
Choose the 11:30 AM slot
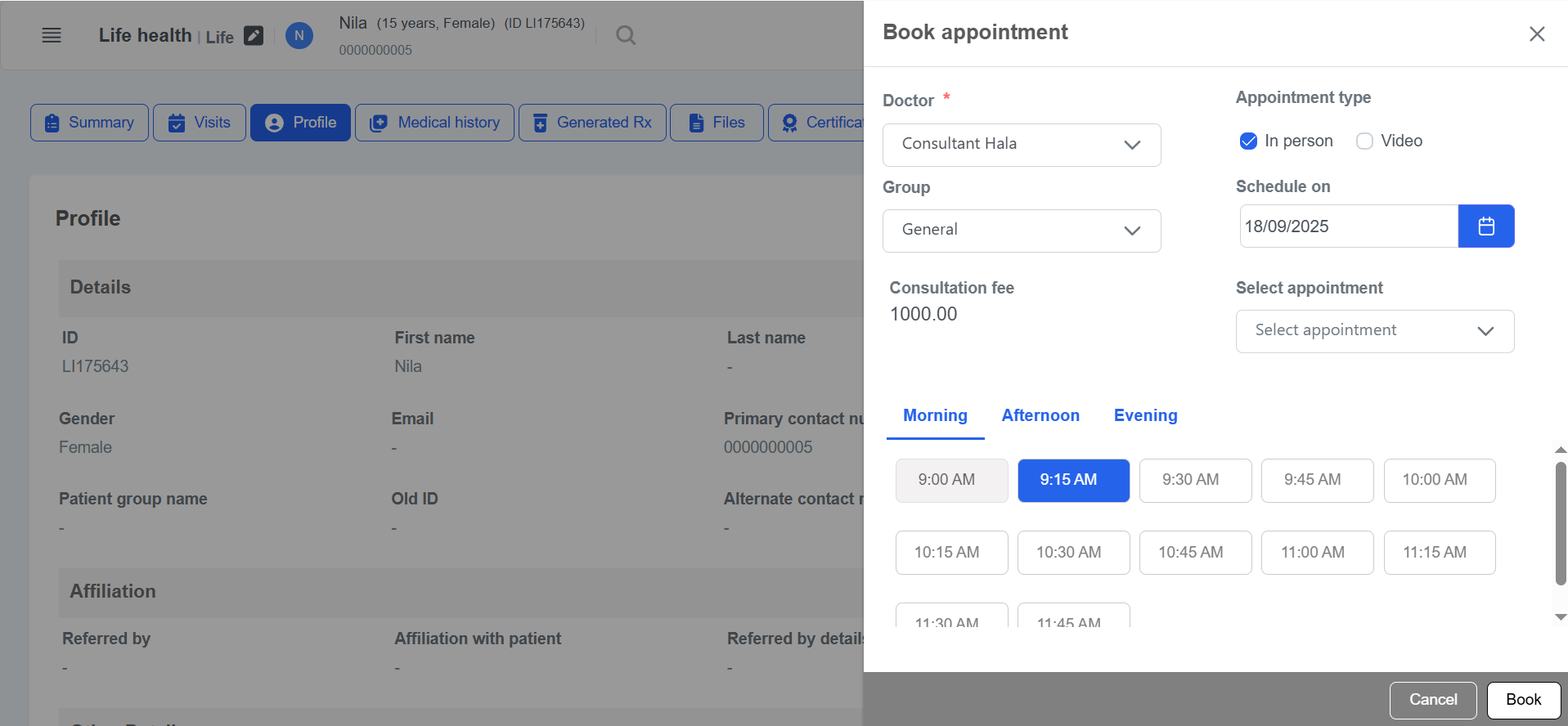952,616
